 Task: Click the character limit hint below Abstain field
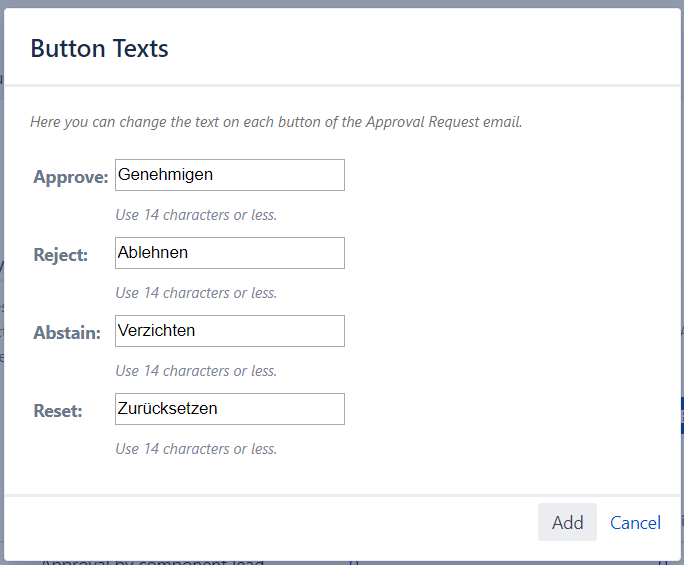tap(196, 370)
